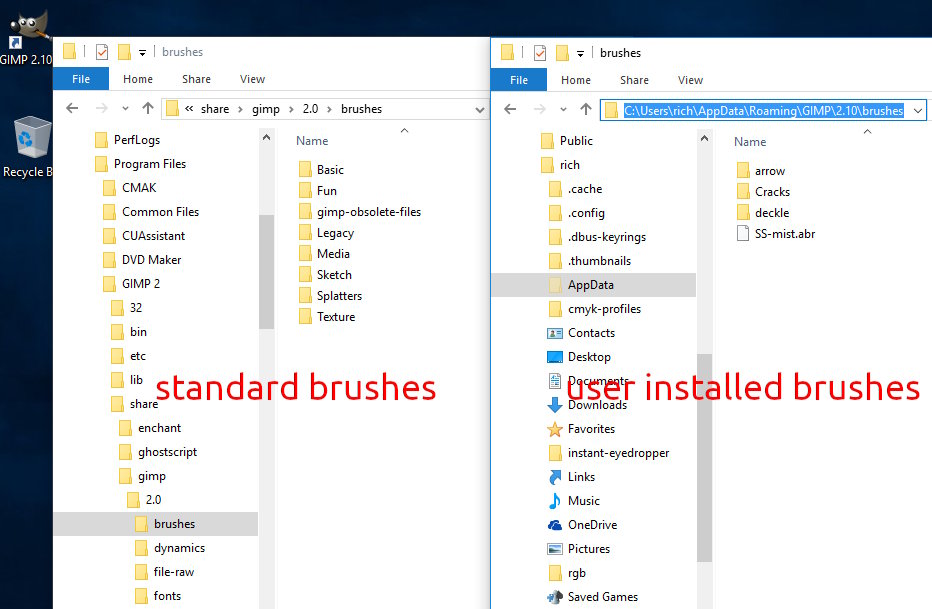Go up one level in left window
Image resolution: width=932 pixels, height=609 pixels.
pyautogui.click(x=148, y=108)
